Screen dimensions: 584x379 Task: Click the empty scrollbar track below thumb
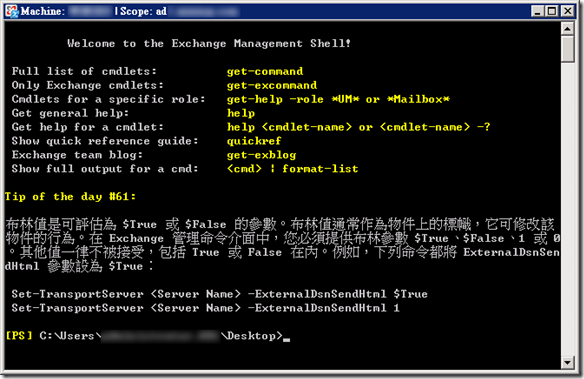click(x=567, y=208)
